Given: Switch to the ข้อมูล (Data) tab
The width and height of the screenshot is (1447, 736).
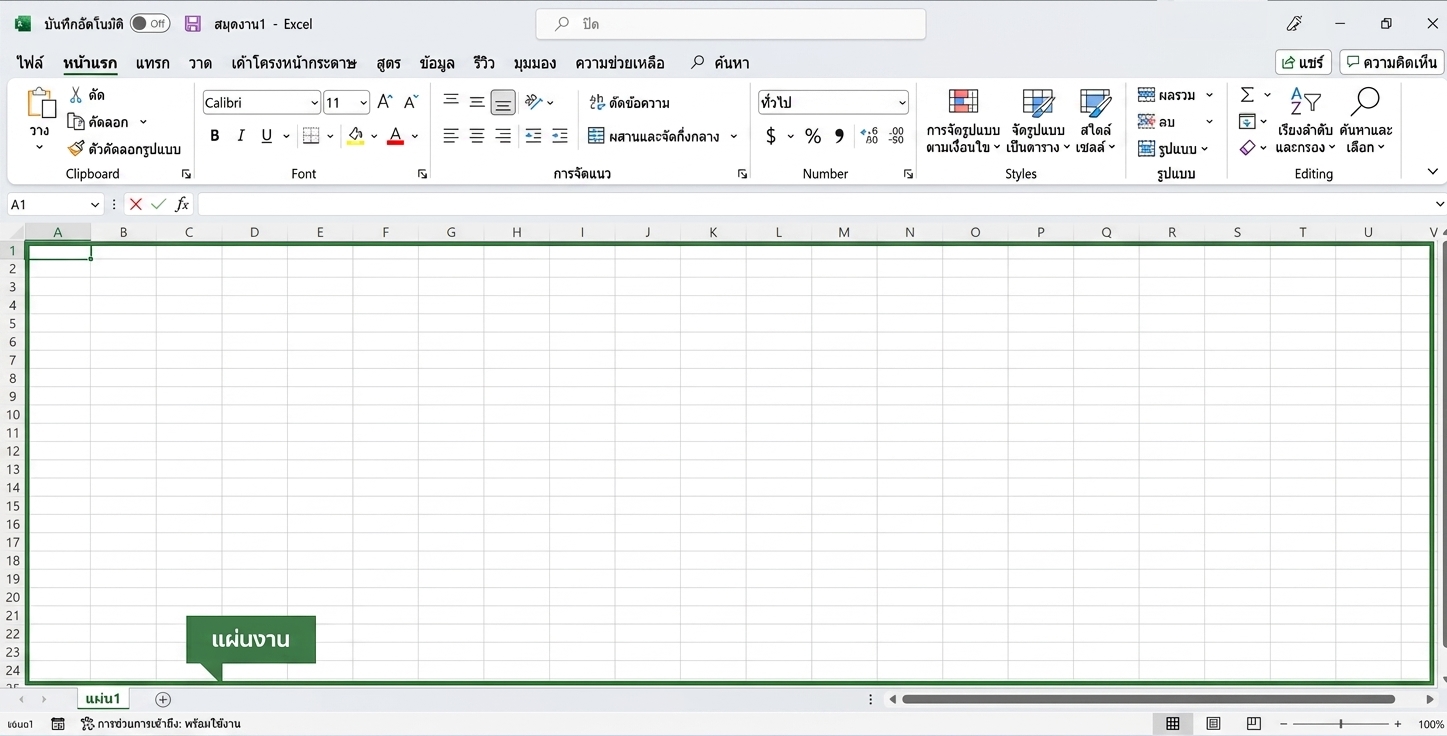Looking at the screenshot, I should 437,63.
